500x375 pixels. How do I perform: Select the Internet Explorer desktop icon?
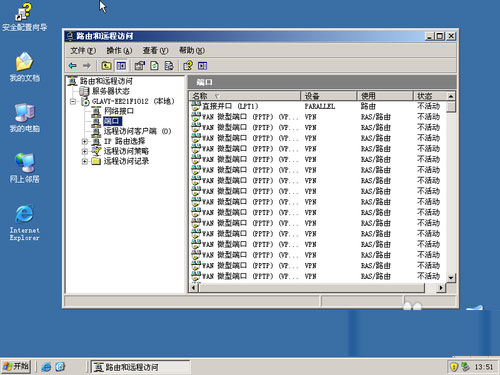coord(24,223)
